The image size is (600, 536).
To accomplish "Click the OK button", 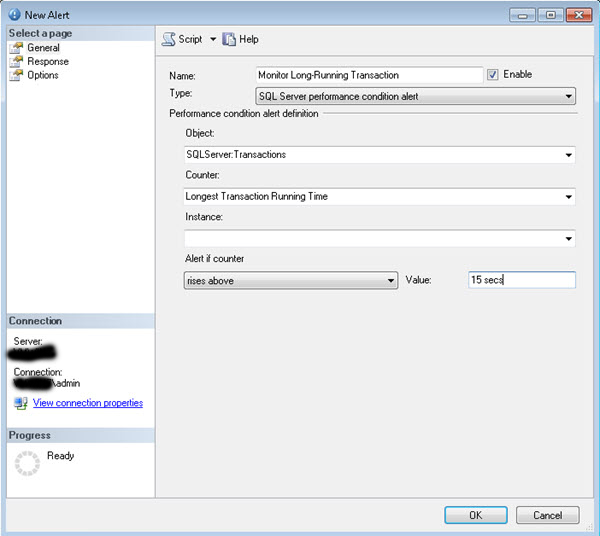I will point(475,515).
